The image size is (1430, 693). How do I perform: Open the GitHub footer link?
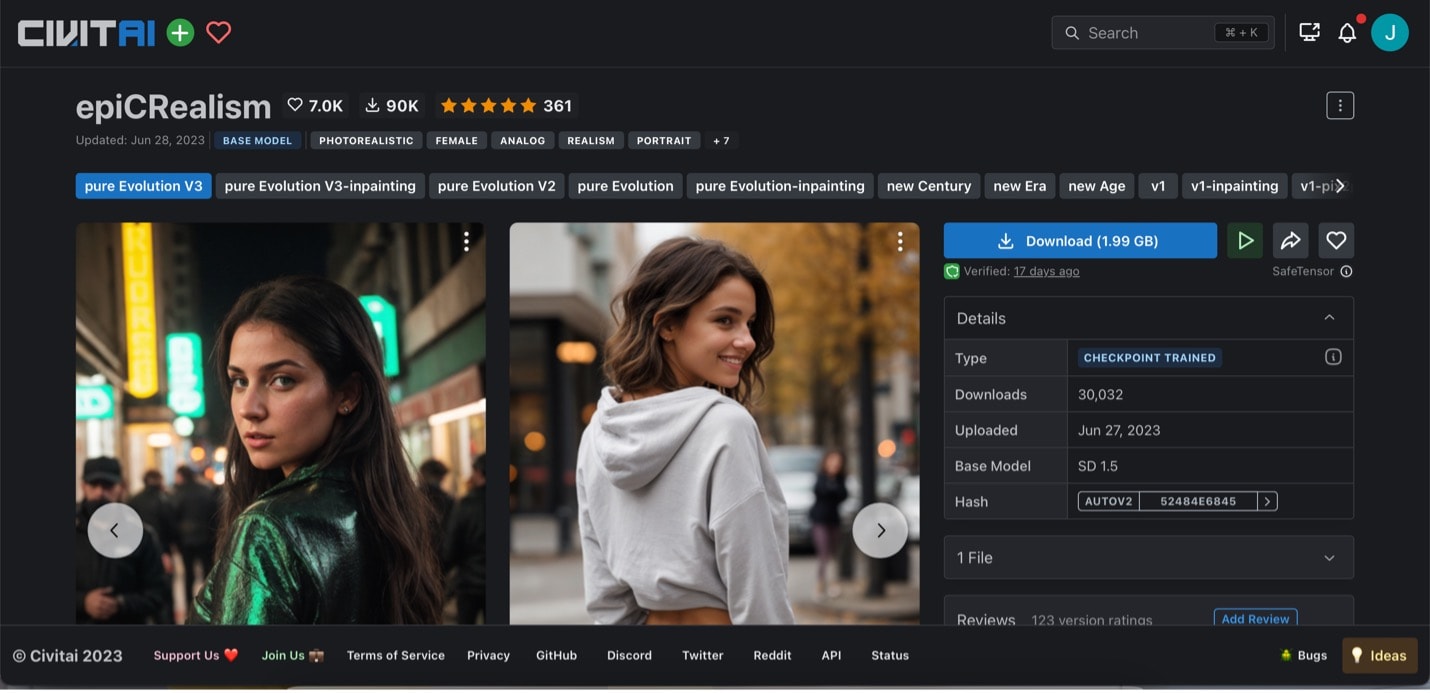556,655
